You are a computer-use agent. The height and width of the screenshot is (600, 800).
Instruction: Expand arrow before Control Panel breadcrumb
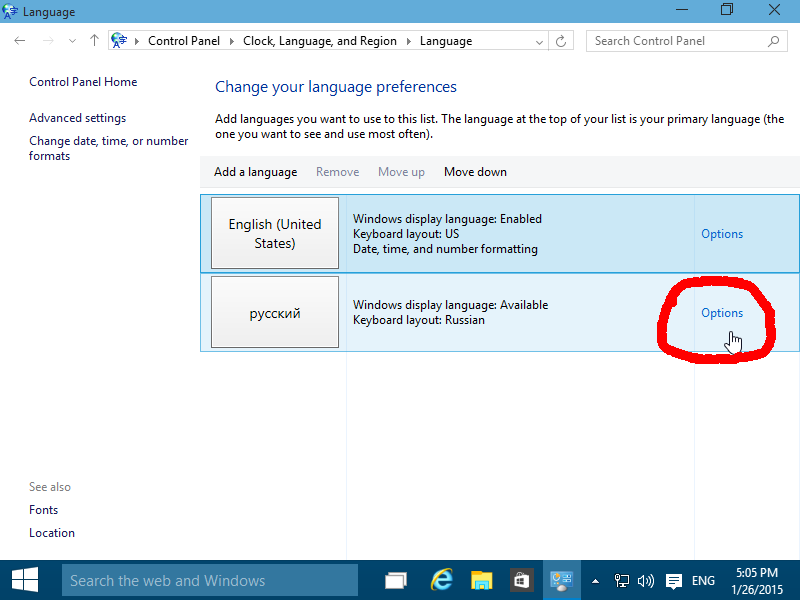137,41
